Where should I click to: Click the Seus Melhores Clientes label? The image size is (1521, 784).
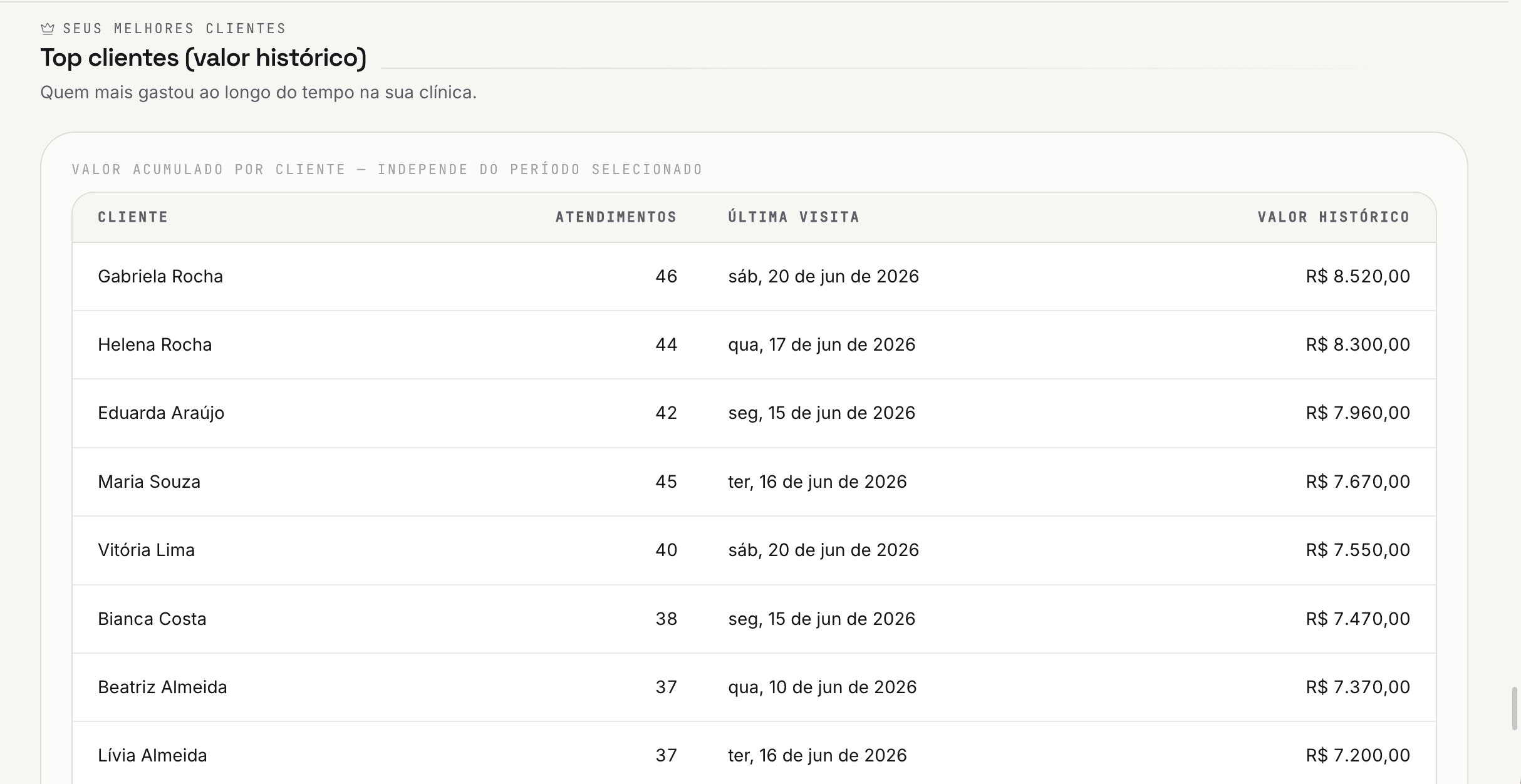[x=174, y=28]
